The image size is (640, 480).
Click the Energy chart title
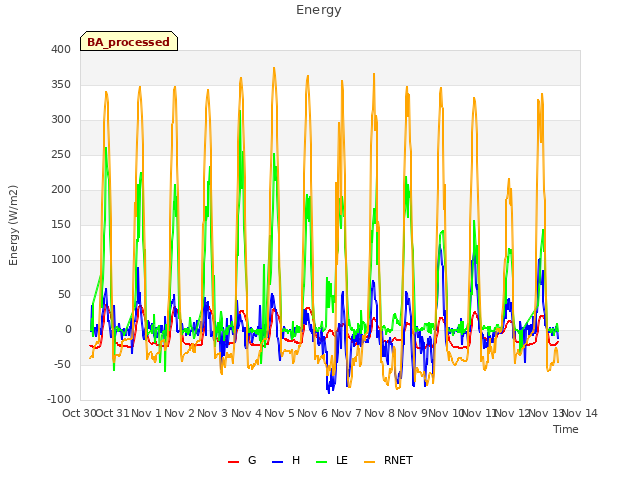[x=319, y=10]
